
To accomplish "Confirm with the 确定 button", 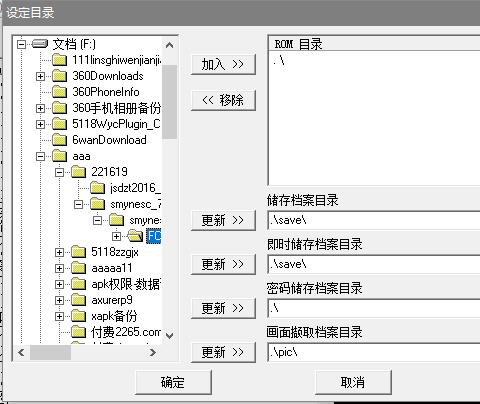I will [173, 382].
